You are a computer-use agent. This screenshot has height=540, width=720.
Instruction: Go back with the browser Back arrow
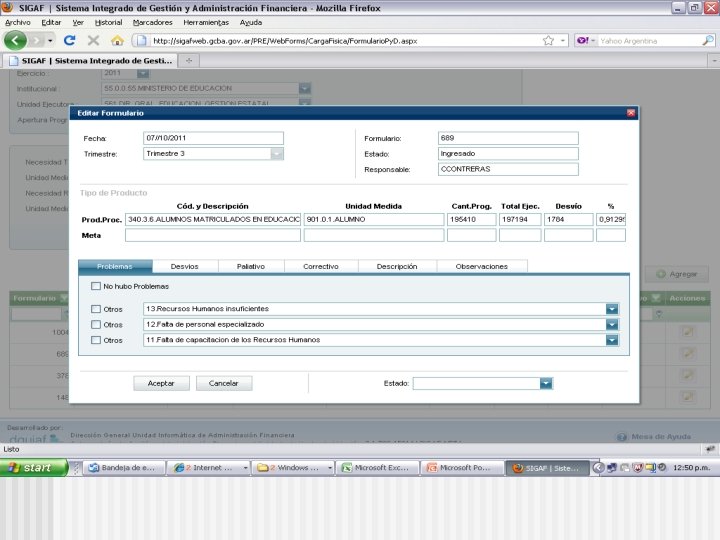coord(16,40)
